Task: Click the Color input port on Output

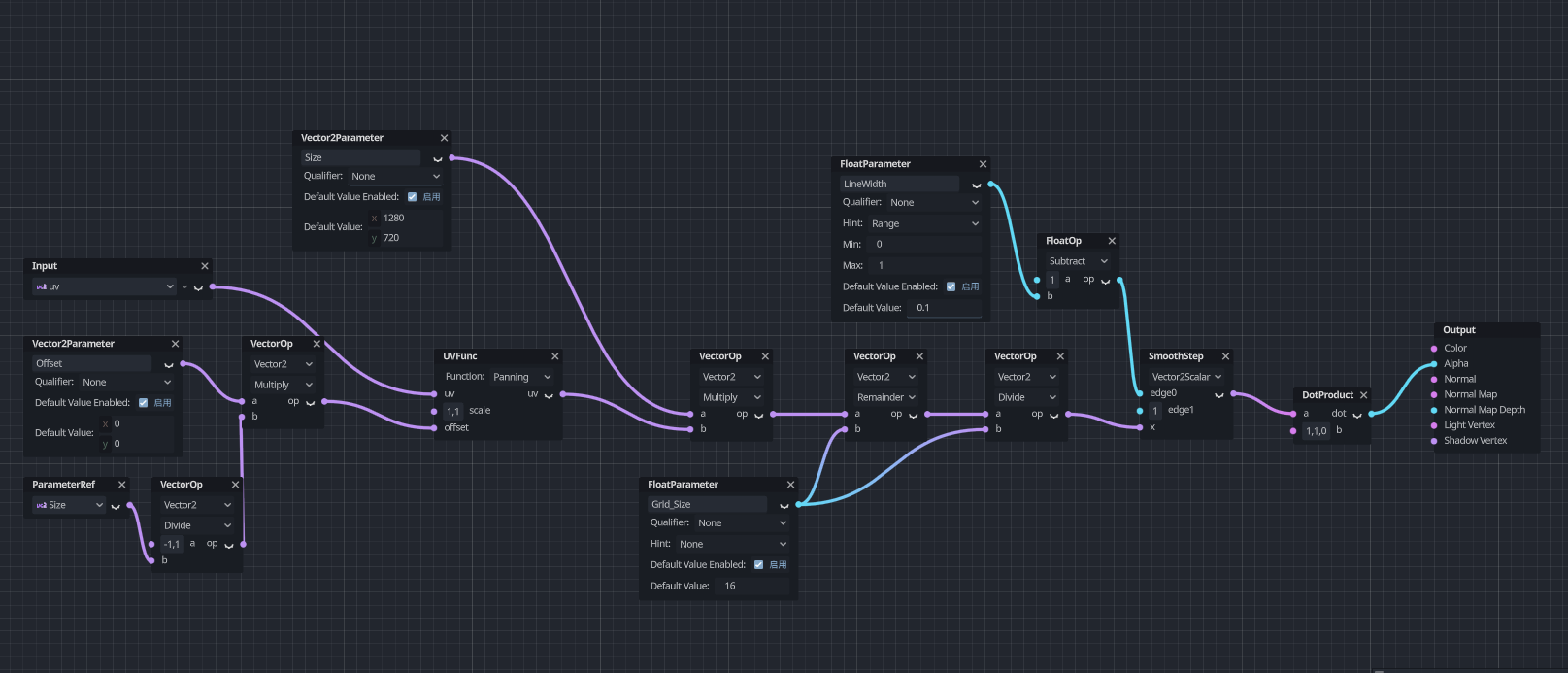Action: 1434,349
